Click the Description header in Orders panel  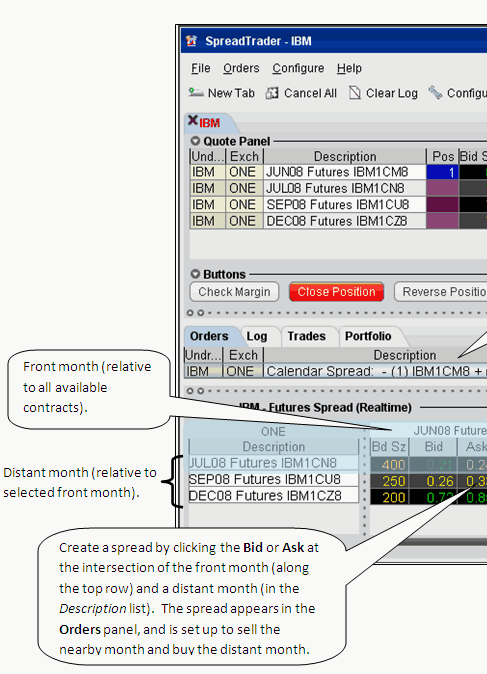click(375, 355)
